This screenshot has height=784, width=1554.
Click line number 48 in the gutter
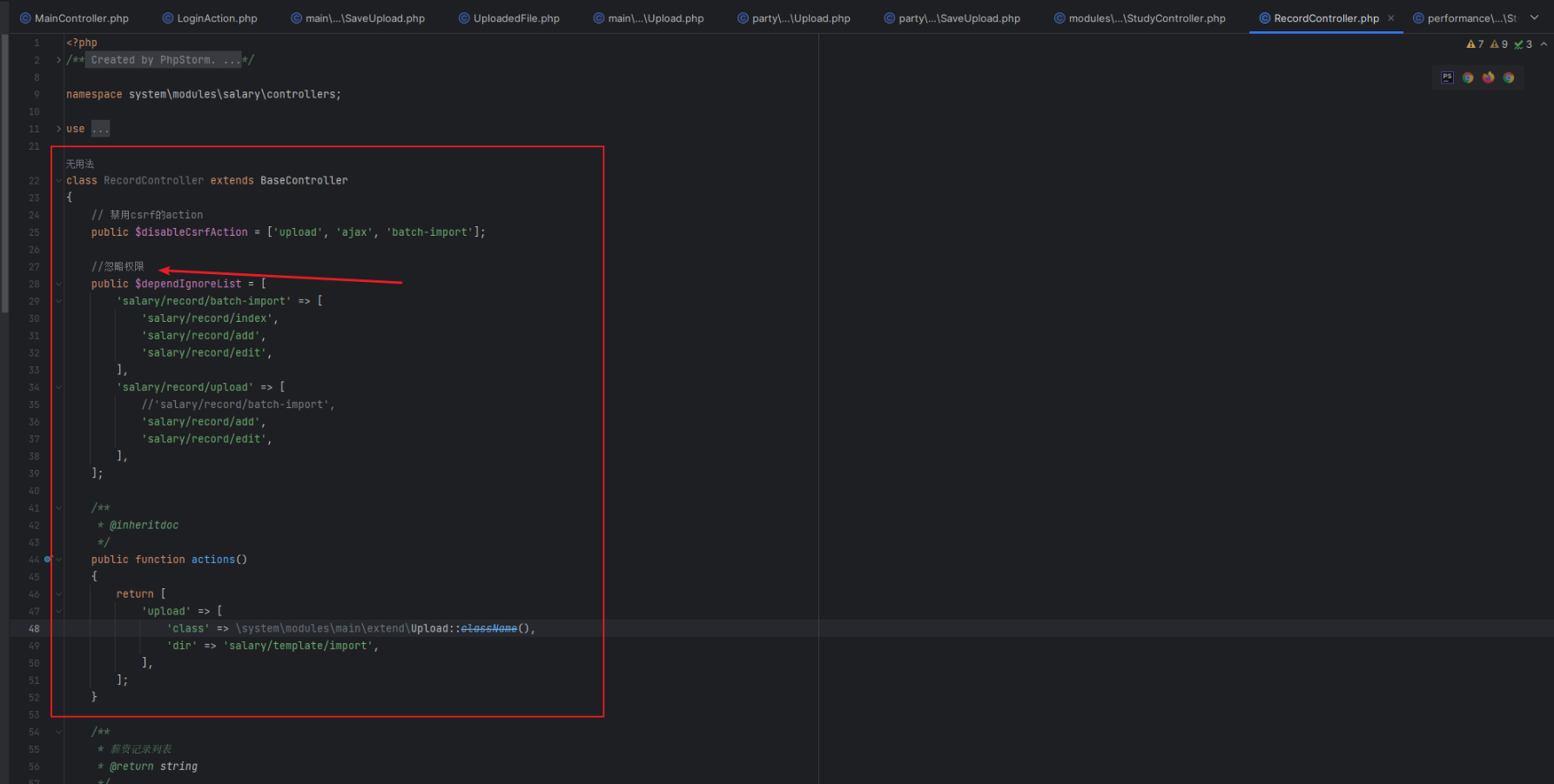34,628
